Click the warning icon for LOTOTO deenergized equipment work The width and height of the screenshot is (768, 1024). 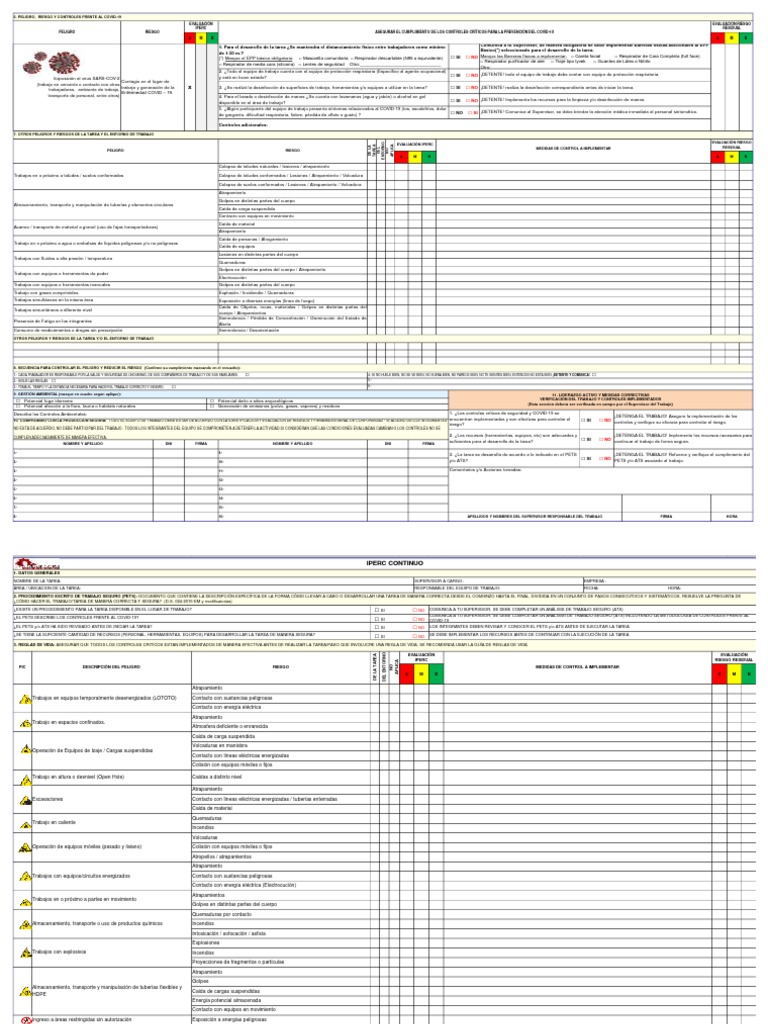click(25, 699)
